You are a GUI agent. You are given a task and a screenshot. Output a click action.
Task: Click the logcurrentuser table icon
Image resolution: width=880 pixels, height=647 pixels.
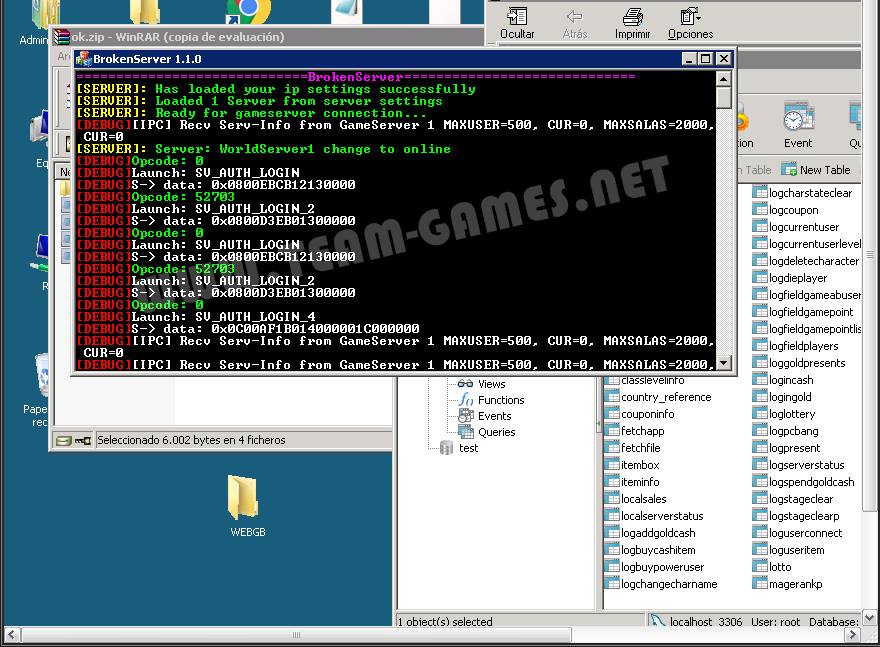coord(760,227)
